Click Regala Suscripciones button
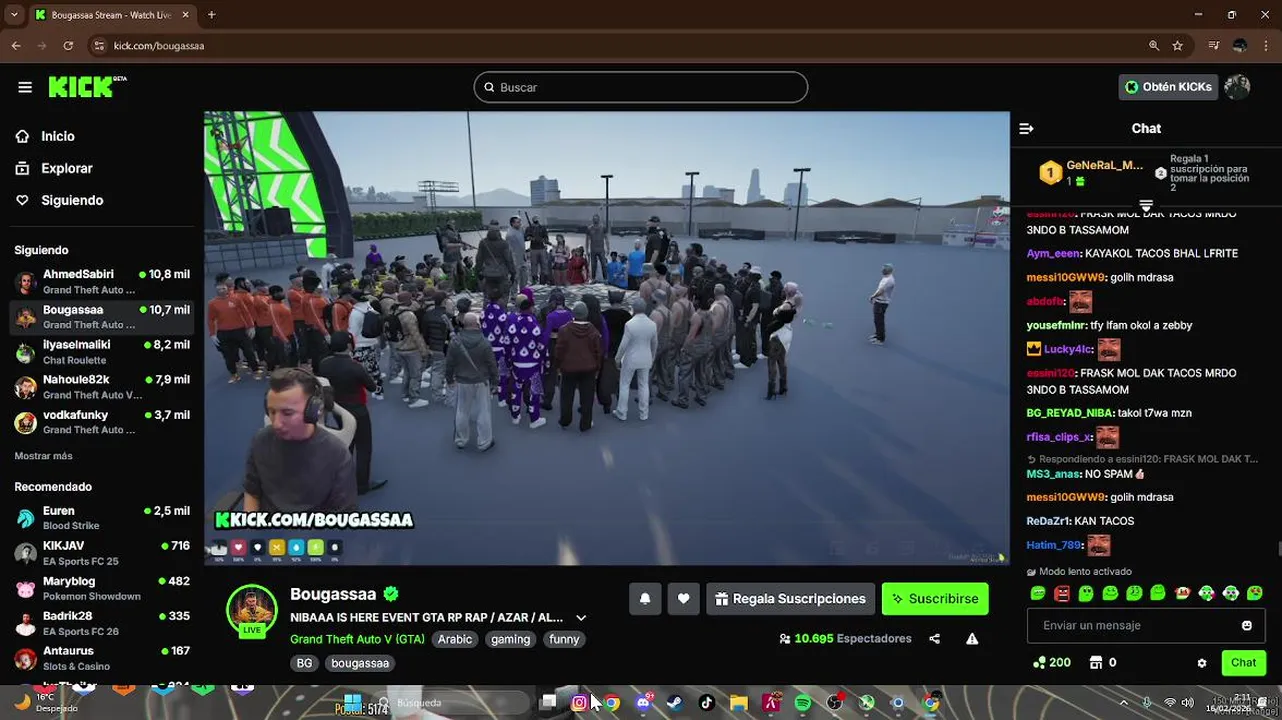 [x=790, y=599]
